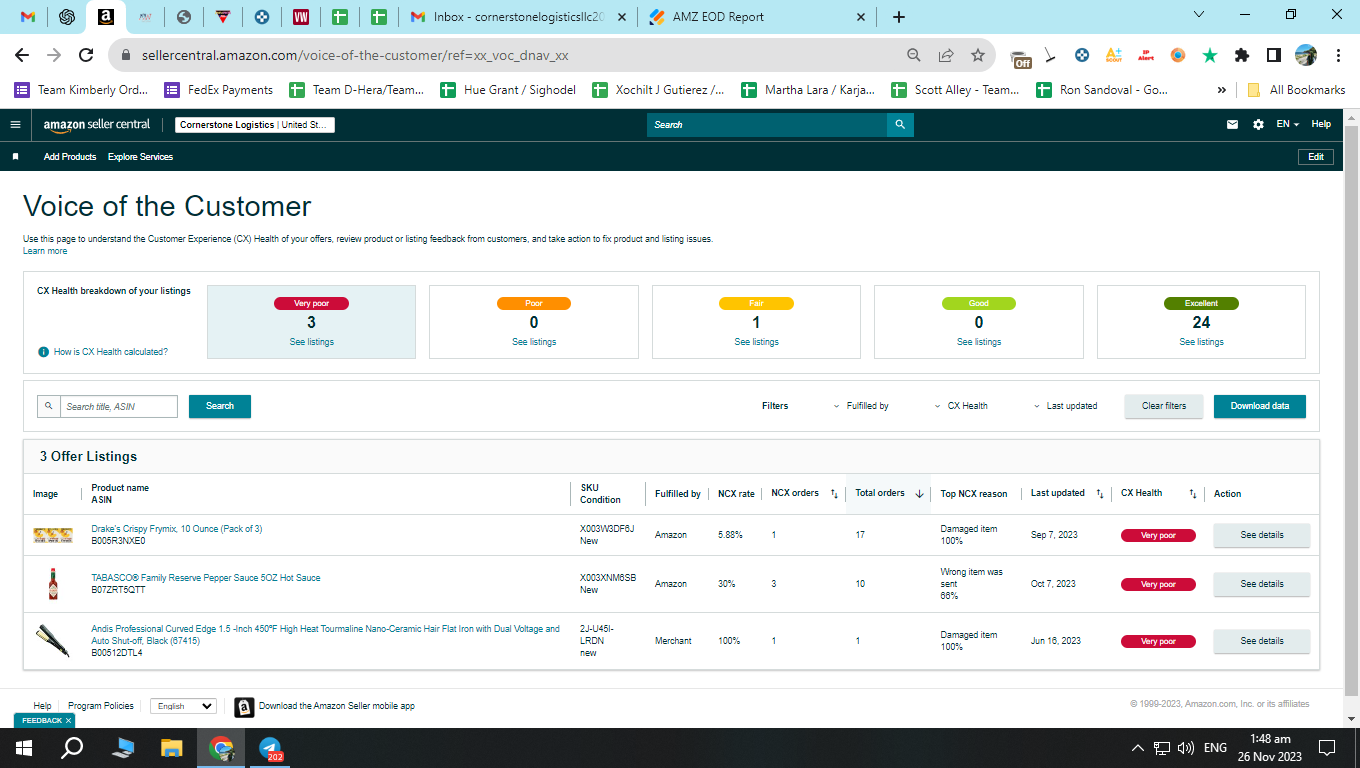Open Explore Services in the Seller Central bar
This screenshot has height=768, width=1360.
tap(140, 157)
